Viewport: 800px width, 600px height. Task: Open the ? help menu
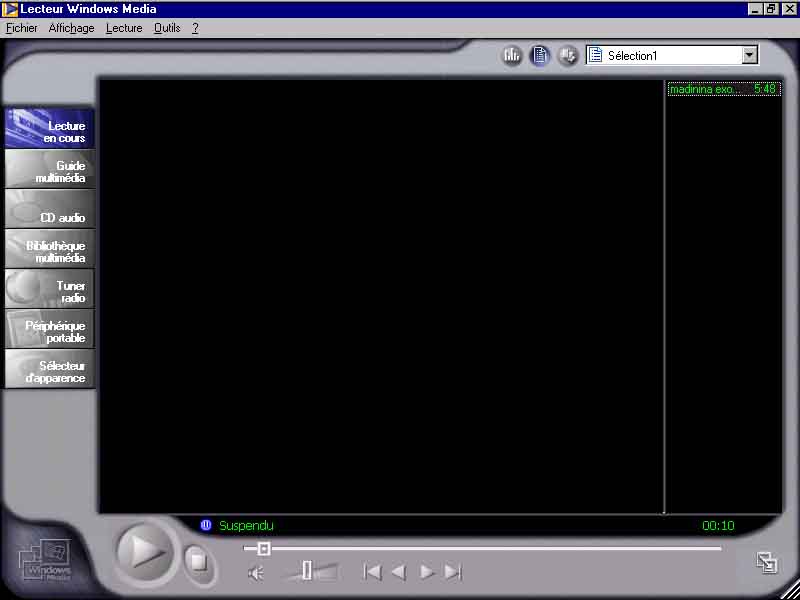(195, 28)
